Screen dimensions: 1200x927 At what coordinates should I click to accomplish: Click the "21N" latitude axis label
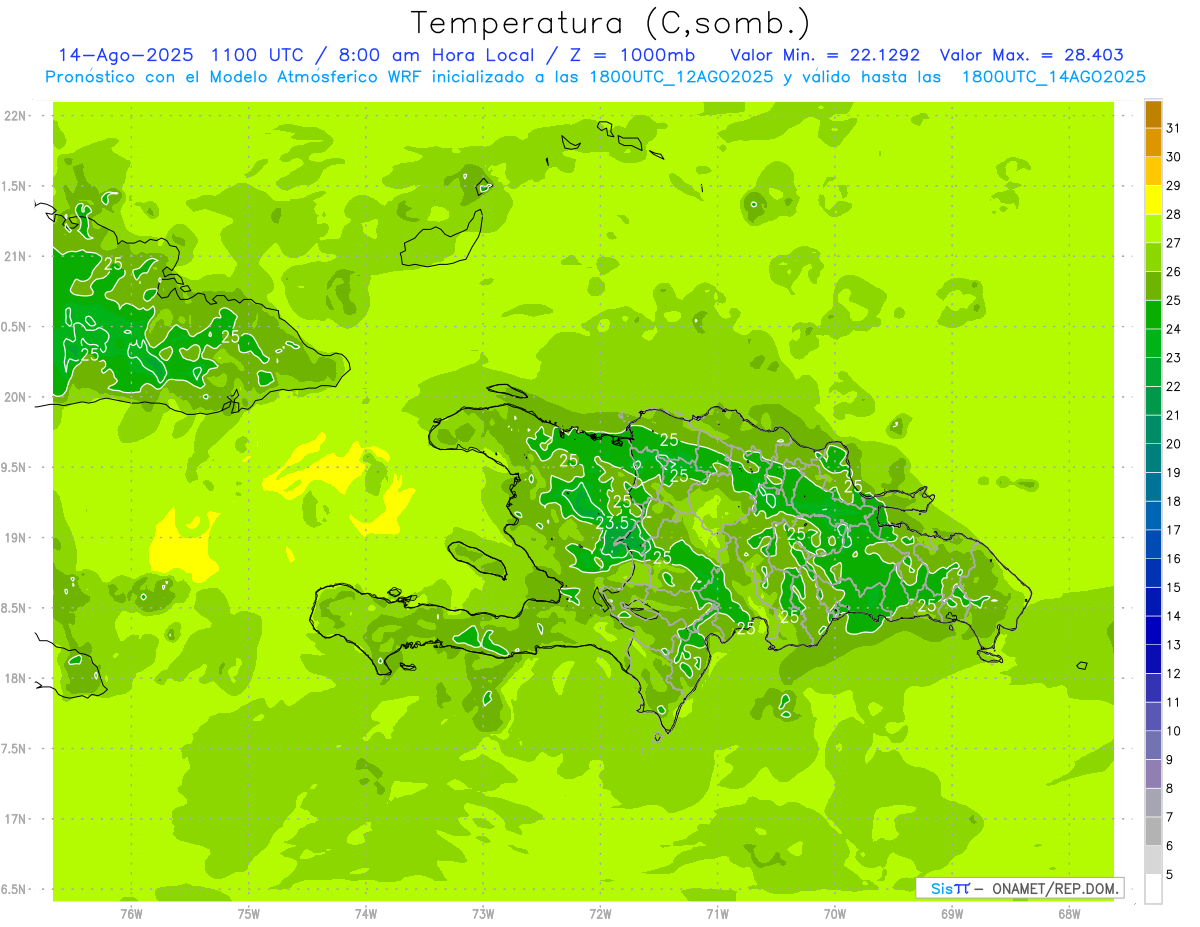pyautogui.click(x=14, y=256)
